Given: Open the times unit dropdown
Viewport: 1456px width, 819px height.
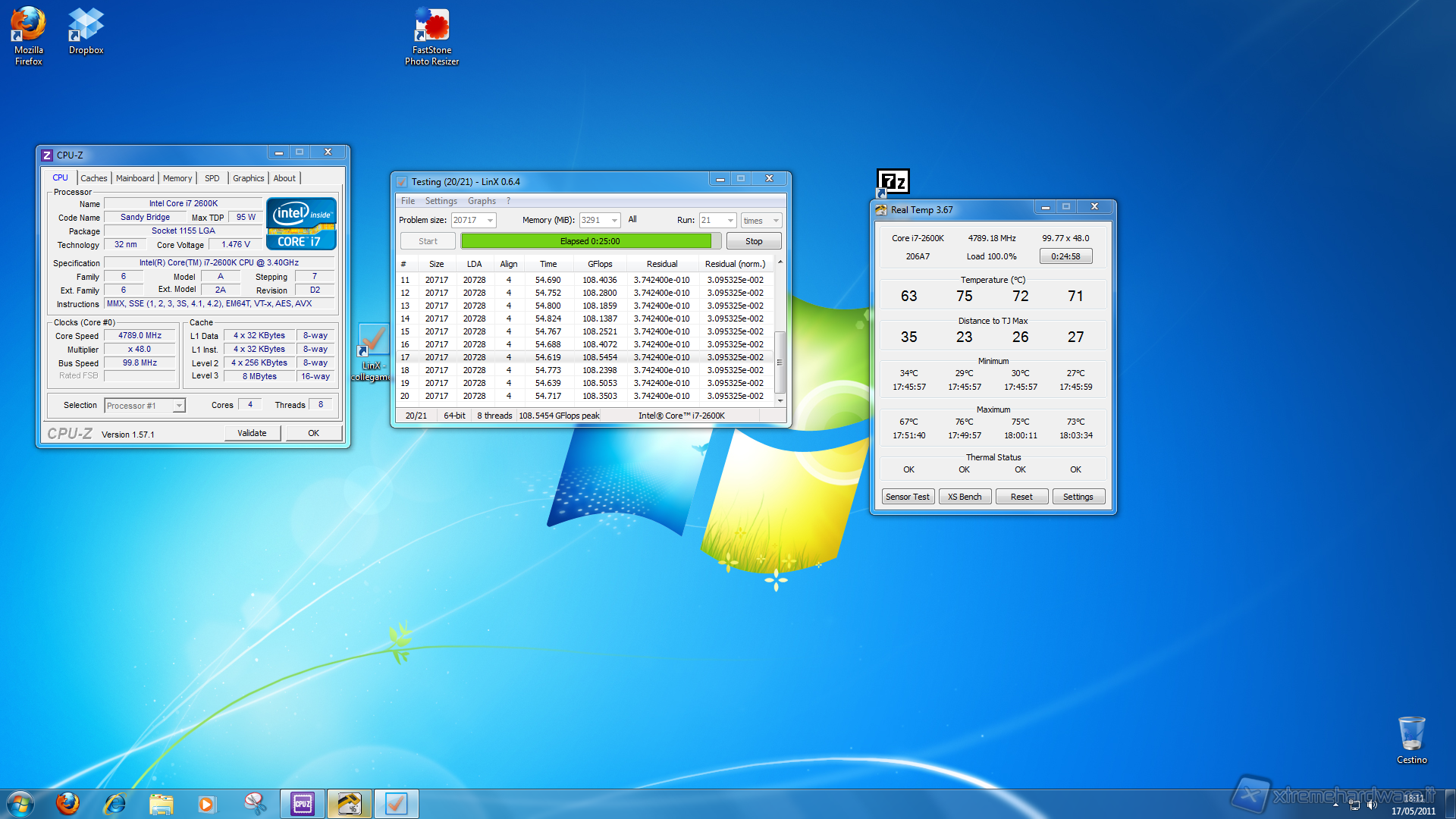Looking at the screenshot, I should [x=776, y=221].
